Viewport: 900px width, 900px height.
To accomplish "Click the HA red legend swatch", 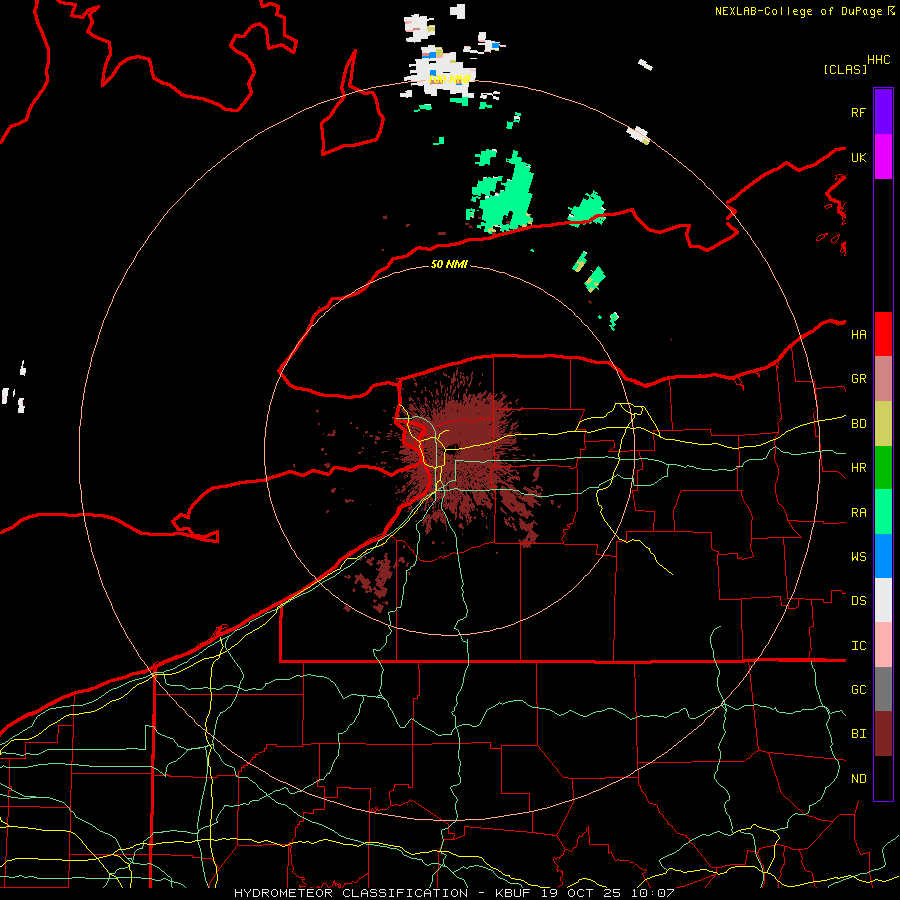I will pos(883,334).
